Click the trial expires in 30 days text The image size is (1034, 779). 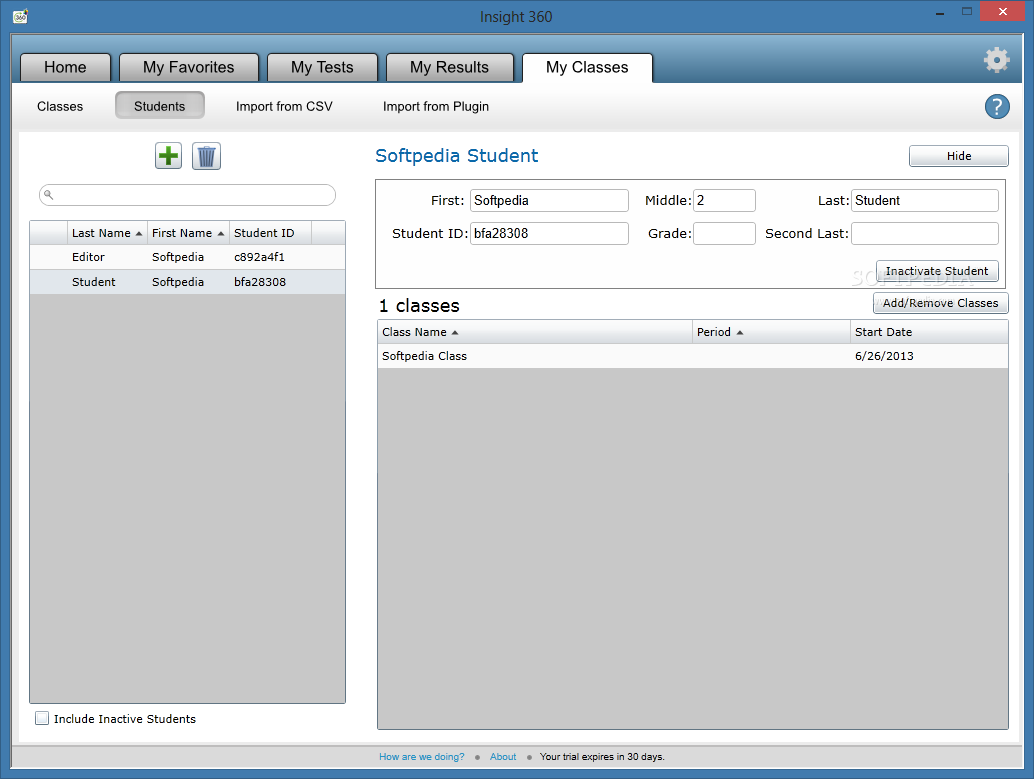point(601,757)
